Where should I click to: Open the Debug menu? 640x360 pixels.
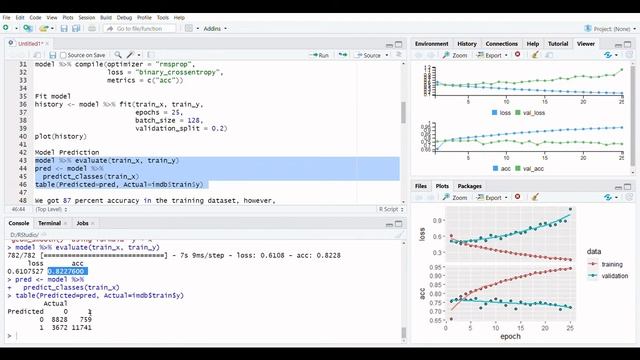click(124, 18)
